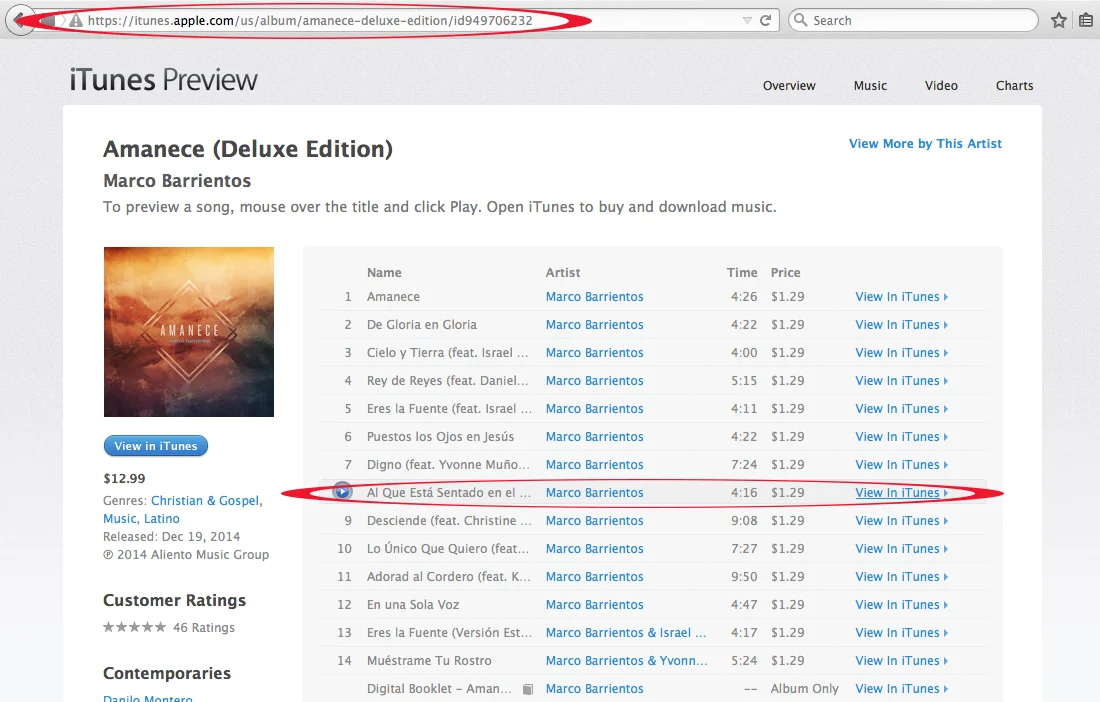This screenshot has width=1100, height=702.
Task: Click the 46 Ratings text
Action: coord(203,628)
